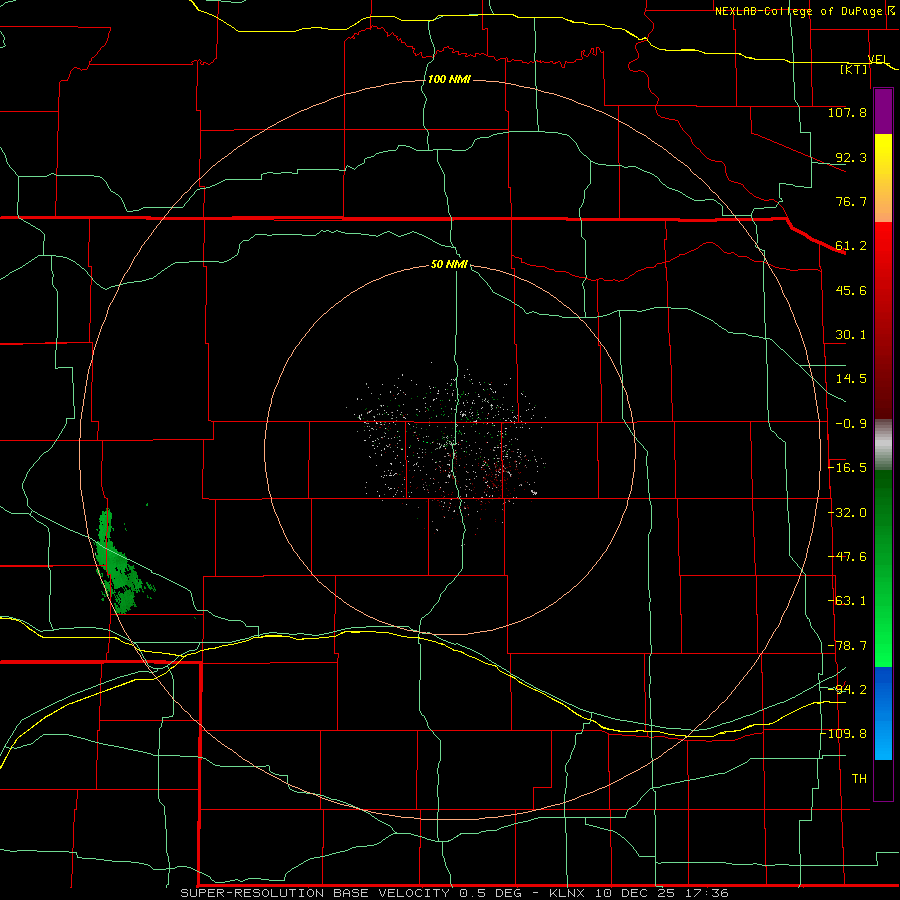Click the purple band of the color bar
Viewport: 900px width, 900px height.
[x=883, y=112]
